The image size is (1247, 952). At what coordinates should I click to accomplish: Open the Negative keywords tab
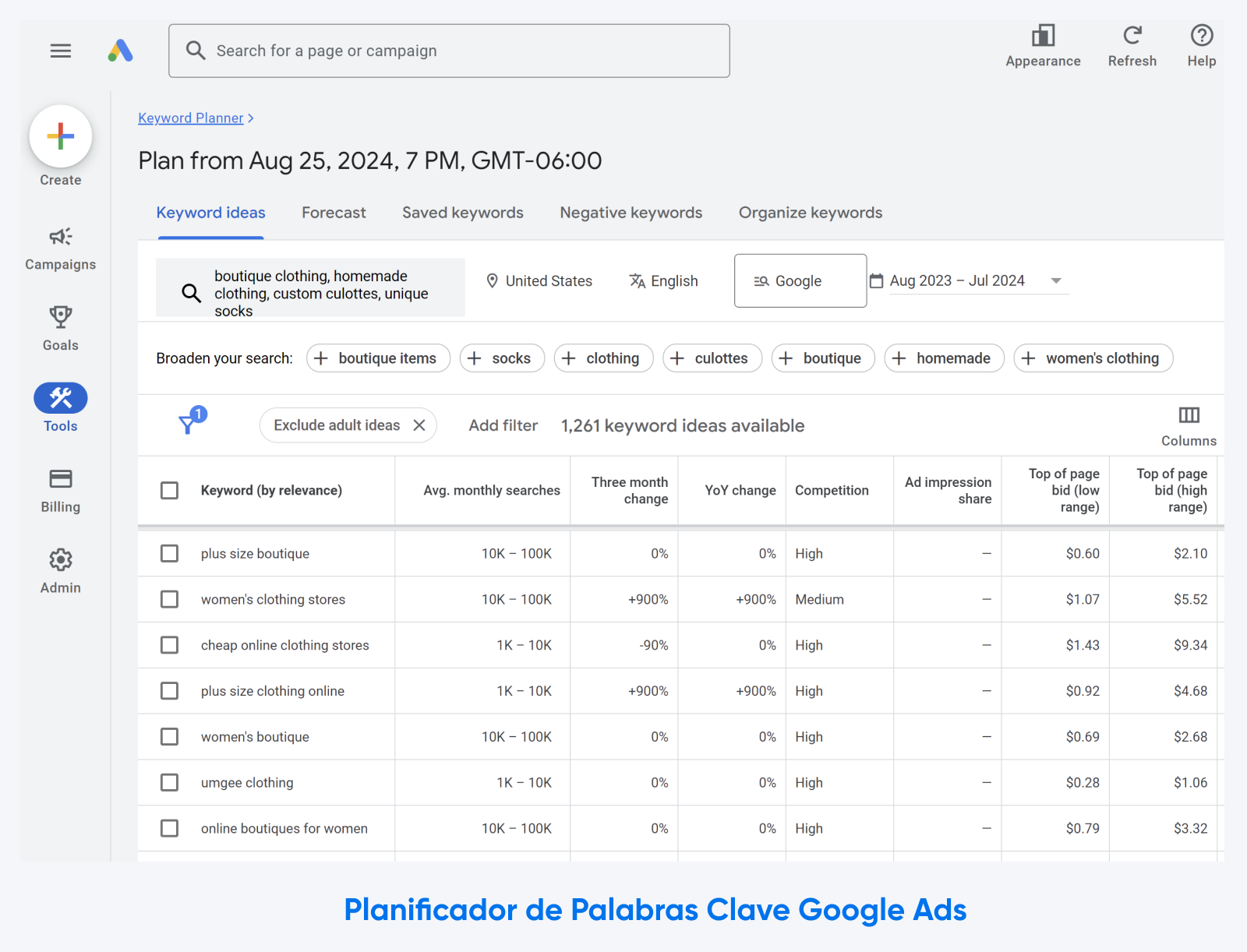(631, 212)
